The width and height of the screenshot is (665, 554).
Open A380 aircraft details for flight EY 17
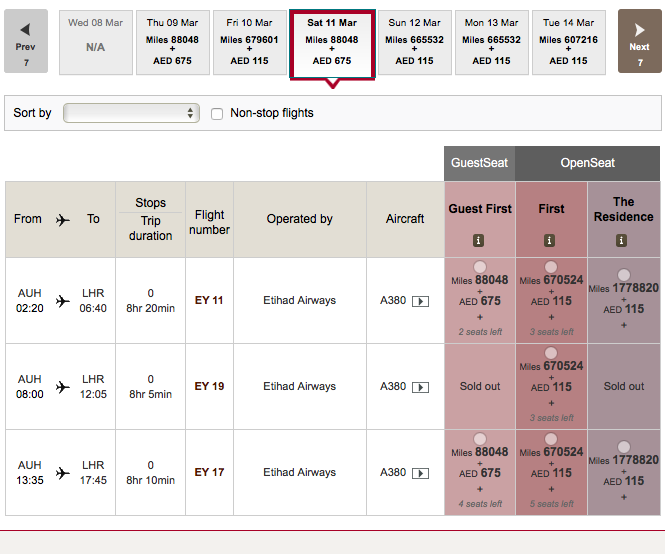(420, 473)
